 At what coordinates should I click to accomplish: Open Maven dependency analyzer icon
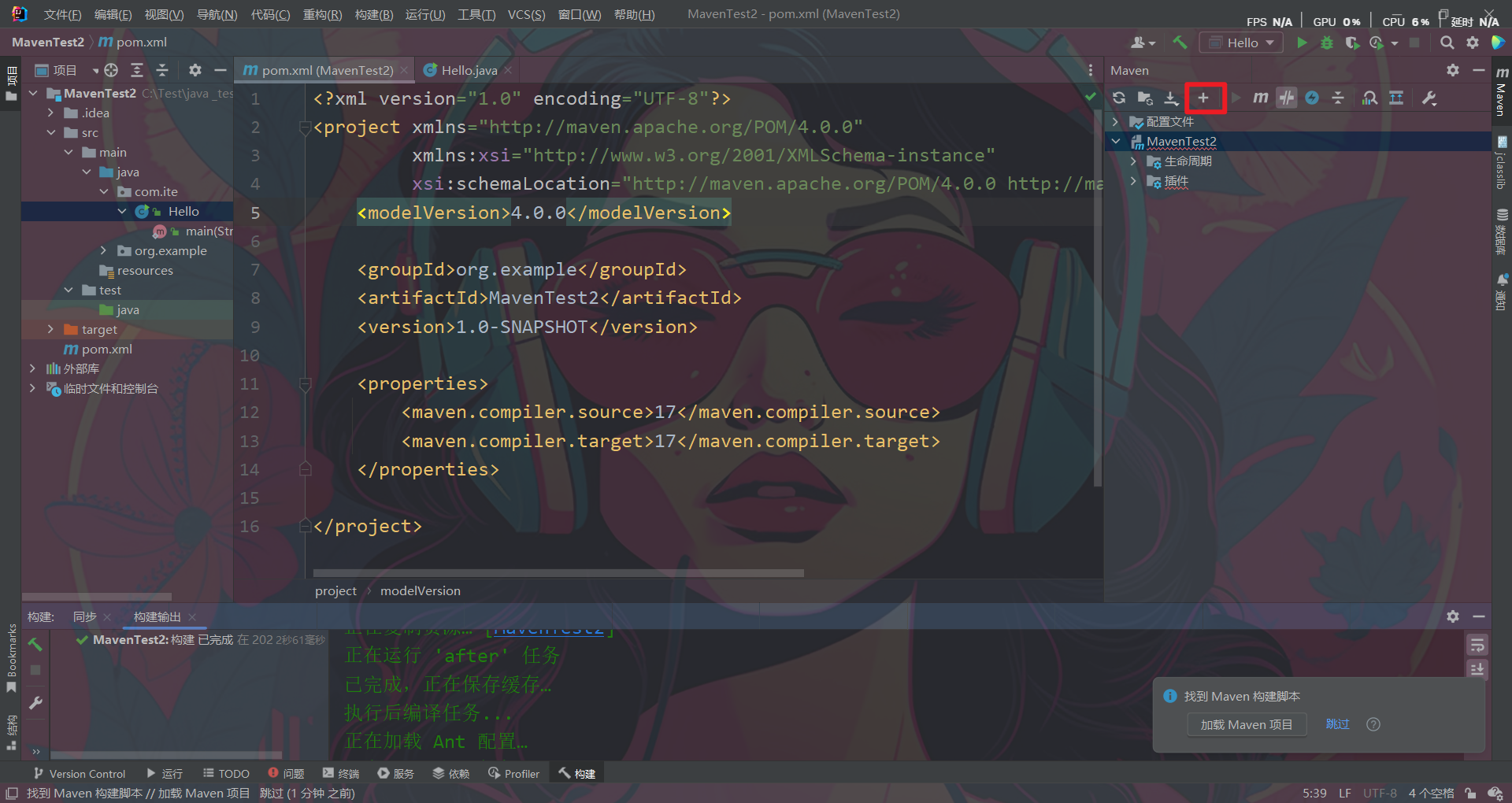[x=1370, y=98]
